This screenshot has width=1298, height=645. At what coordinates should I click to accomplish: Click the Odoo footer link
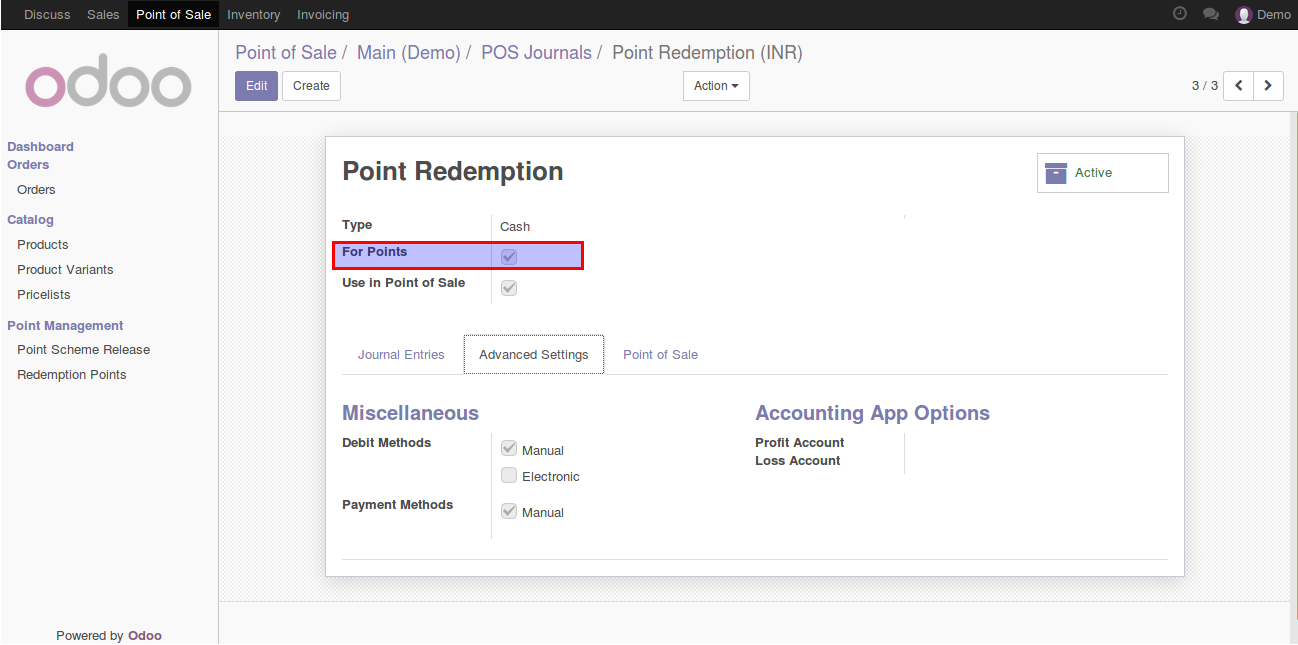click(144, 636)
